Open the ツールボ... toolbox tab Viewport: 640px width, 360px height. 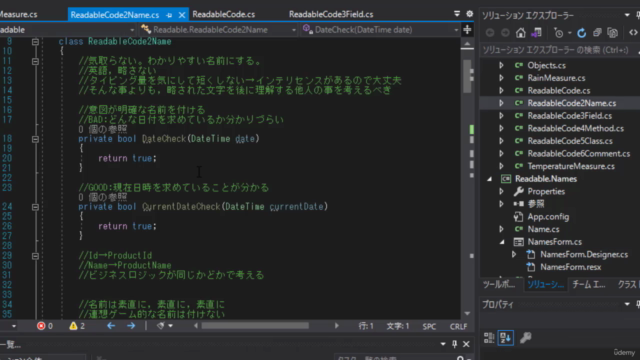click(498, 284)
